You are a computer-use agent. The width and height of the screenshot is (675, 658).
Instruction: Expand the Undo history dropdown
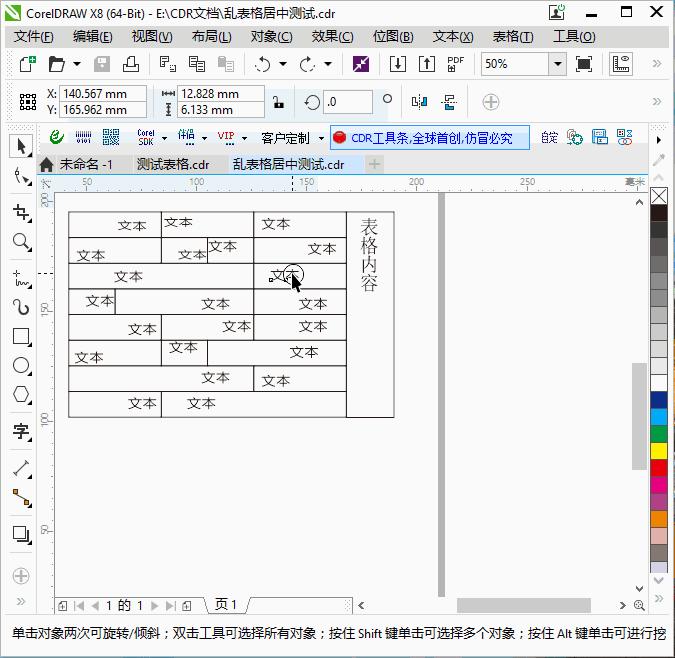click(283, 64)
